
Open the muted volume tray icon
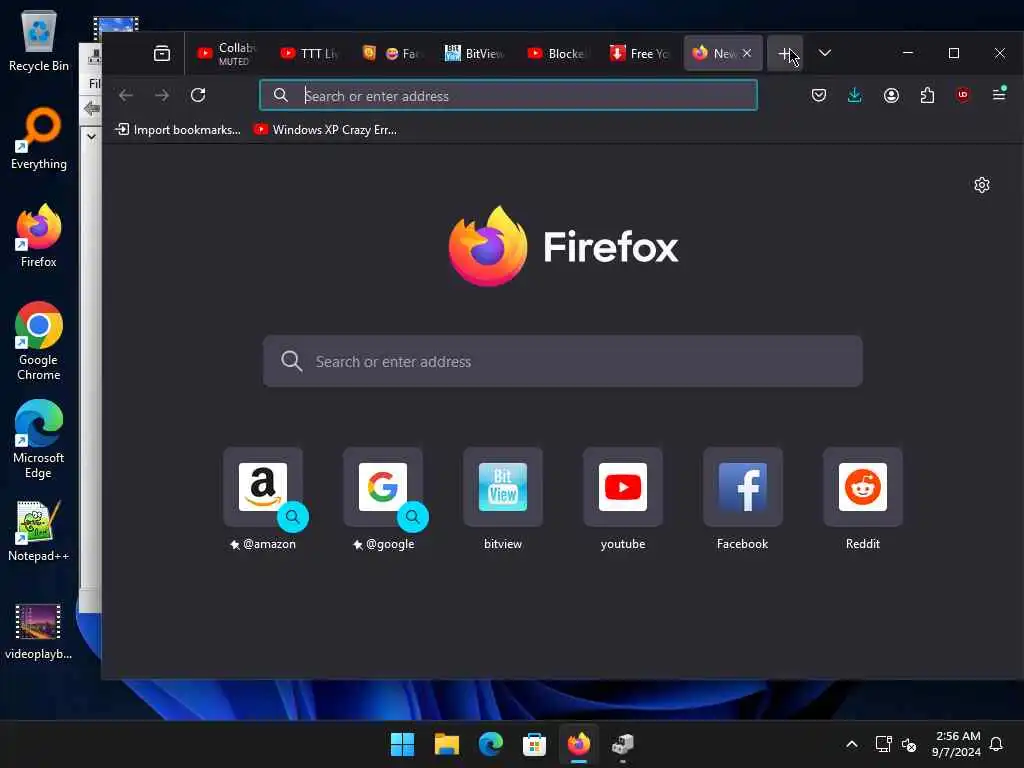click(908, 744)
